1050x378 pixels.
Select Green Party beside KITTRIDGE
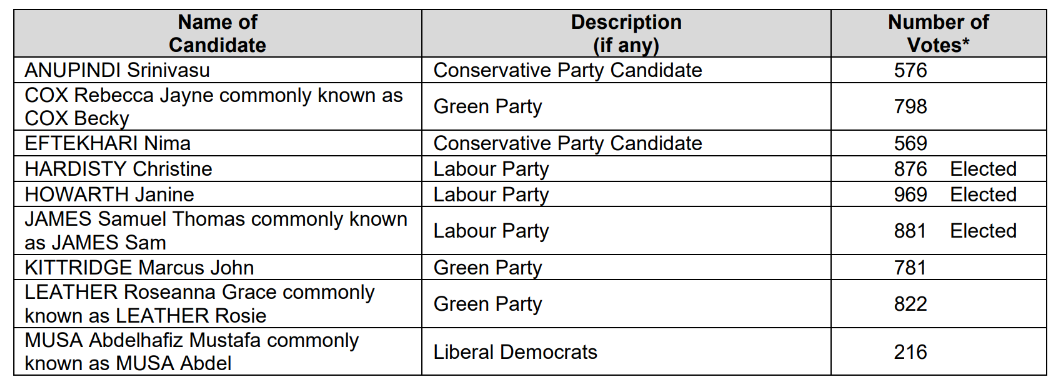[x=488, y=267]
